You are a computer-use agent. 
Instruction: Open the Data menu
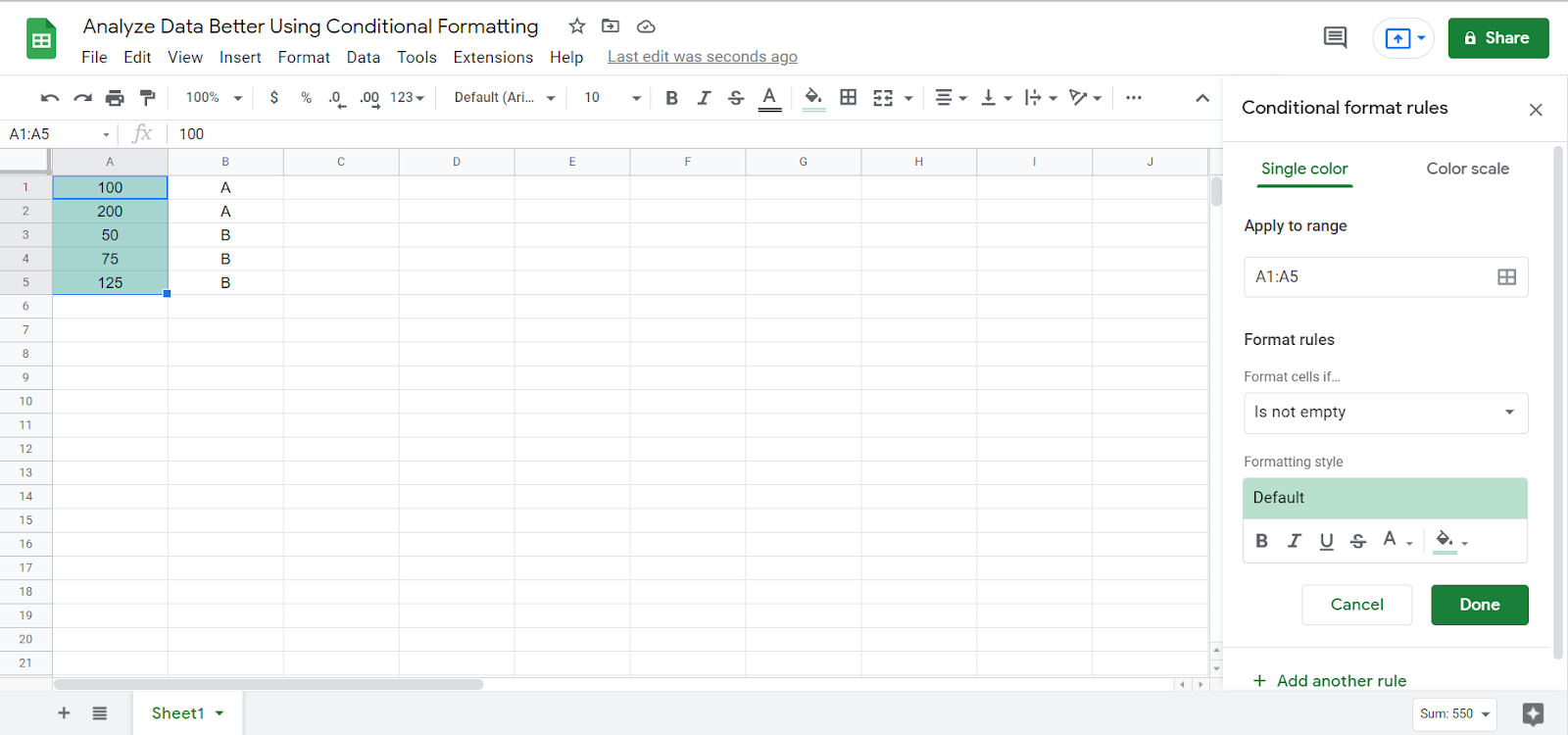(364, 57)
